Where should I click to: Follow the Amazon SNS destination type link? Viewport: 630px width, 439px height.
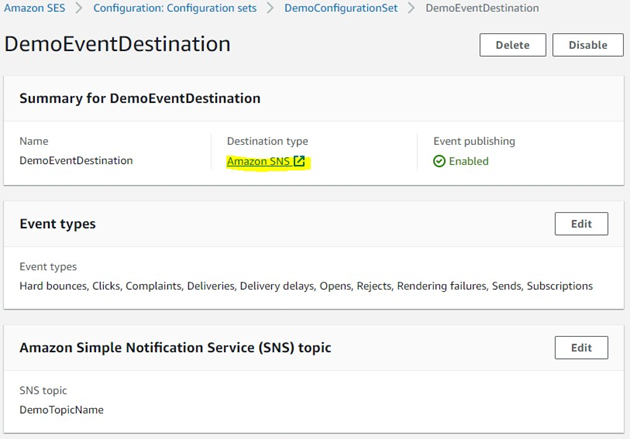click(x=258, y=161)
